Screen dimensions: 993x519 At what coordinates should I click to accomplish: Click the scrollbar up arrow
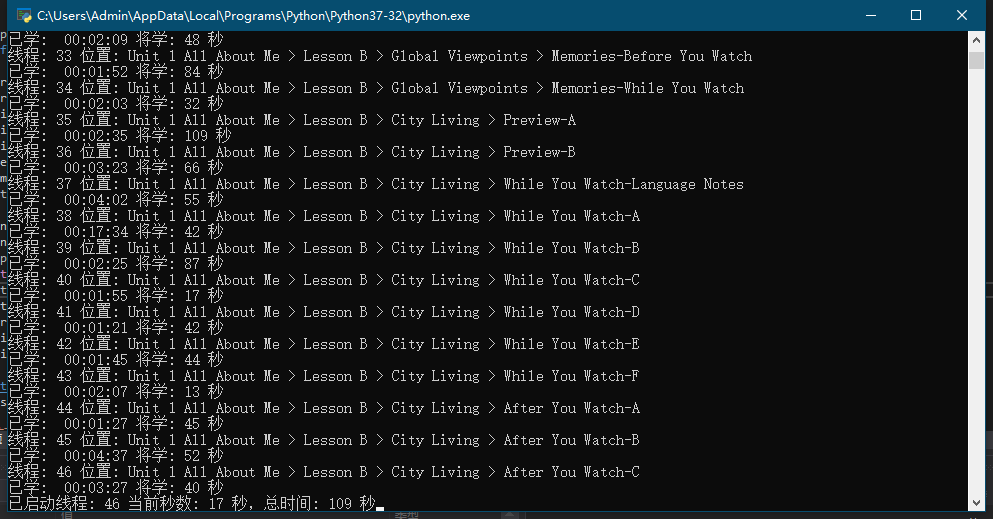point(976,41)
